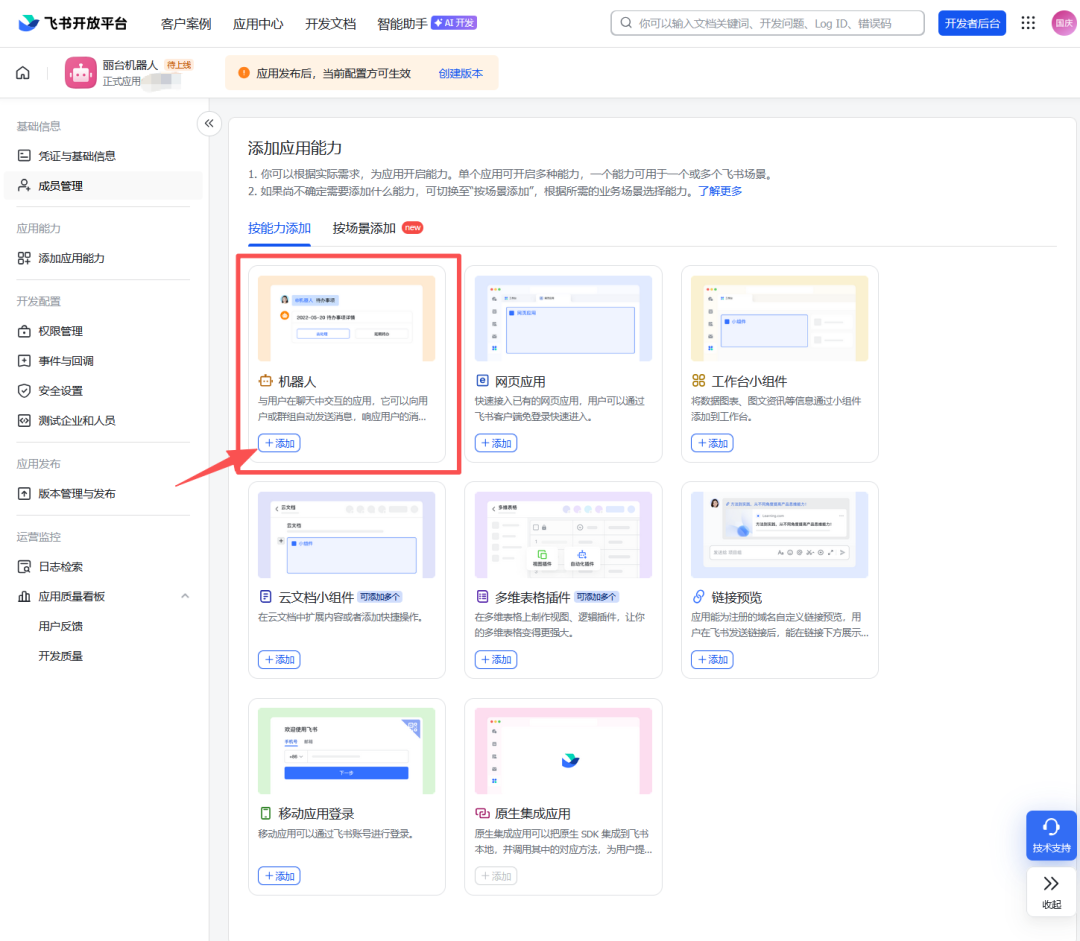
Task: Click the 测试企业和人员 code icon
Action: pos(24,421)
